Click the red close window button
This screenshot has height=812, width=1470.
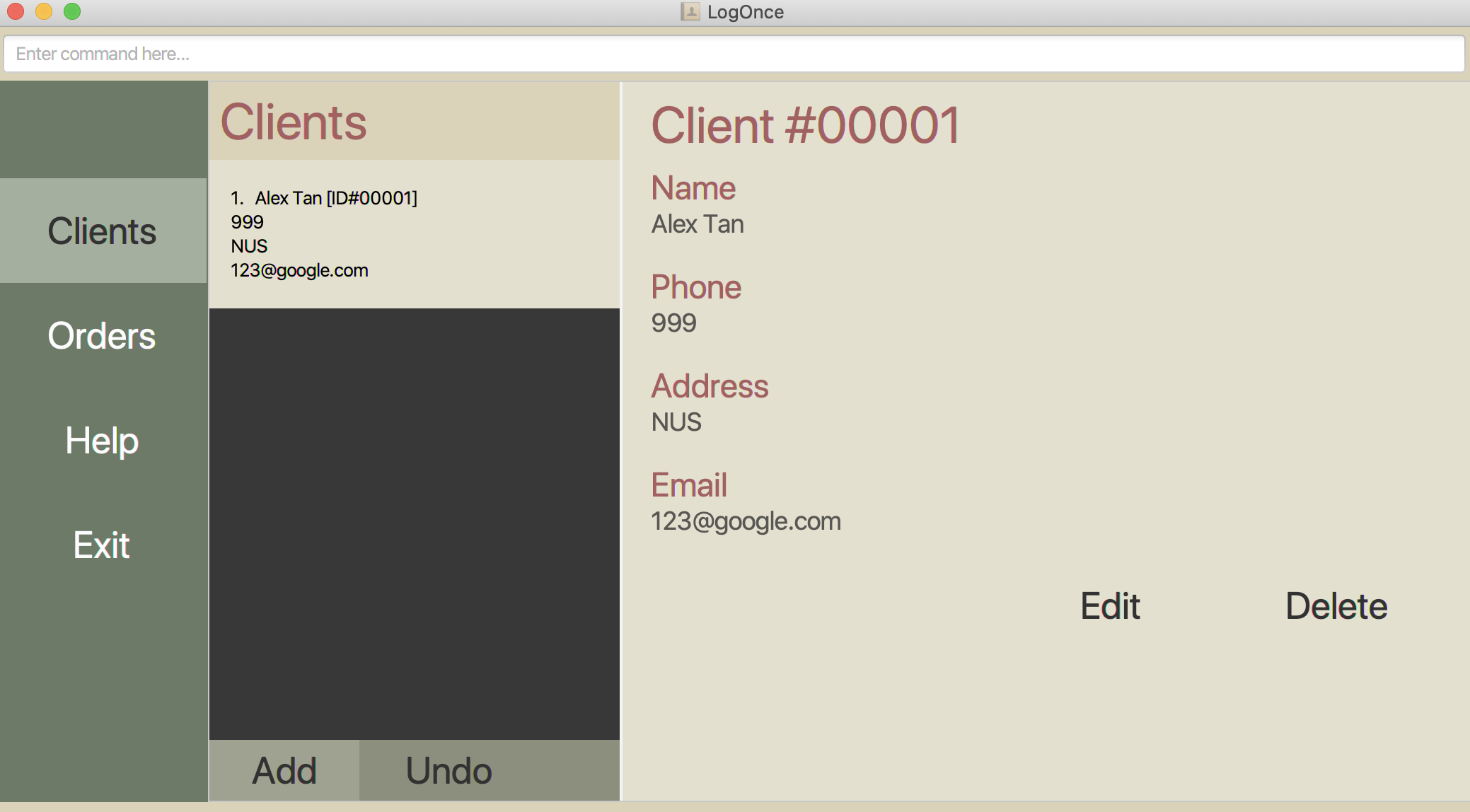[16, 11]
